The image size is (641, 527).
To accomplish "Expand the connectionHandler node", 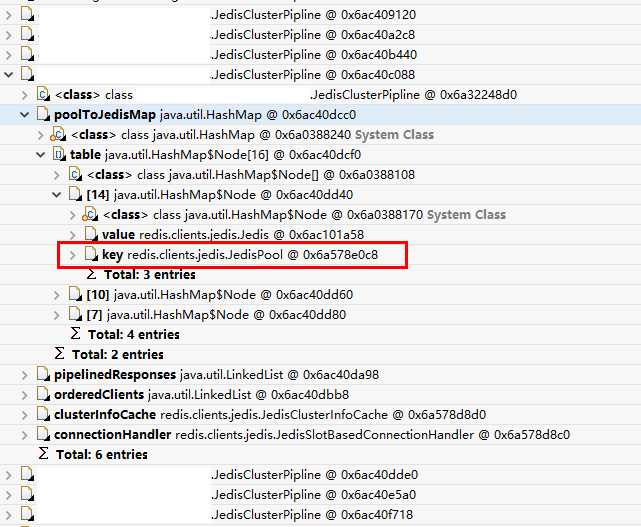I will pyautogui.click(x=25, y=435).
